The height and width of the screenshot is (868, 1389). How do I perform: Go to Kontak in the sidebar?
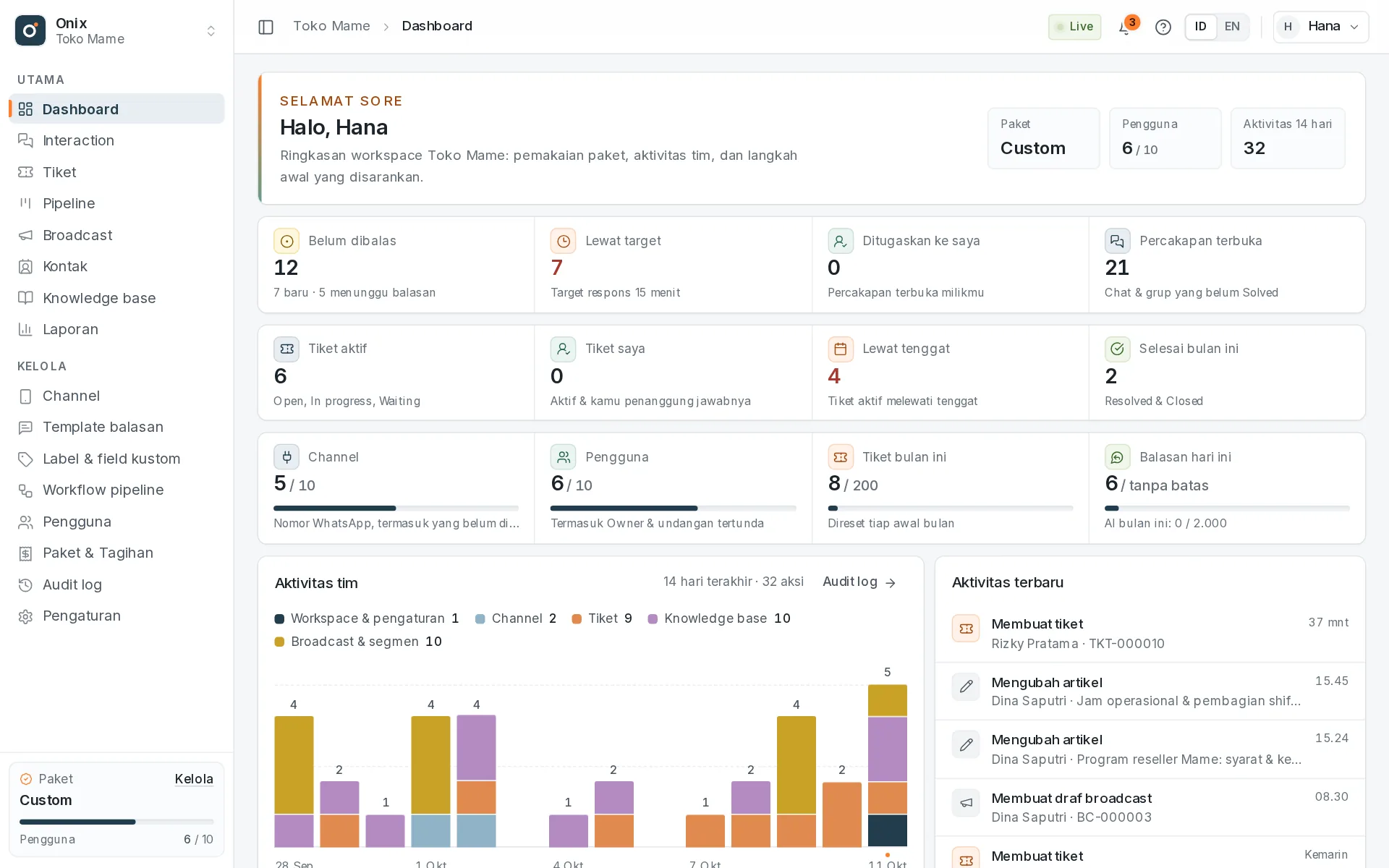(116, 266)
